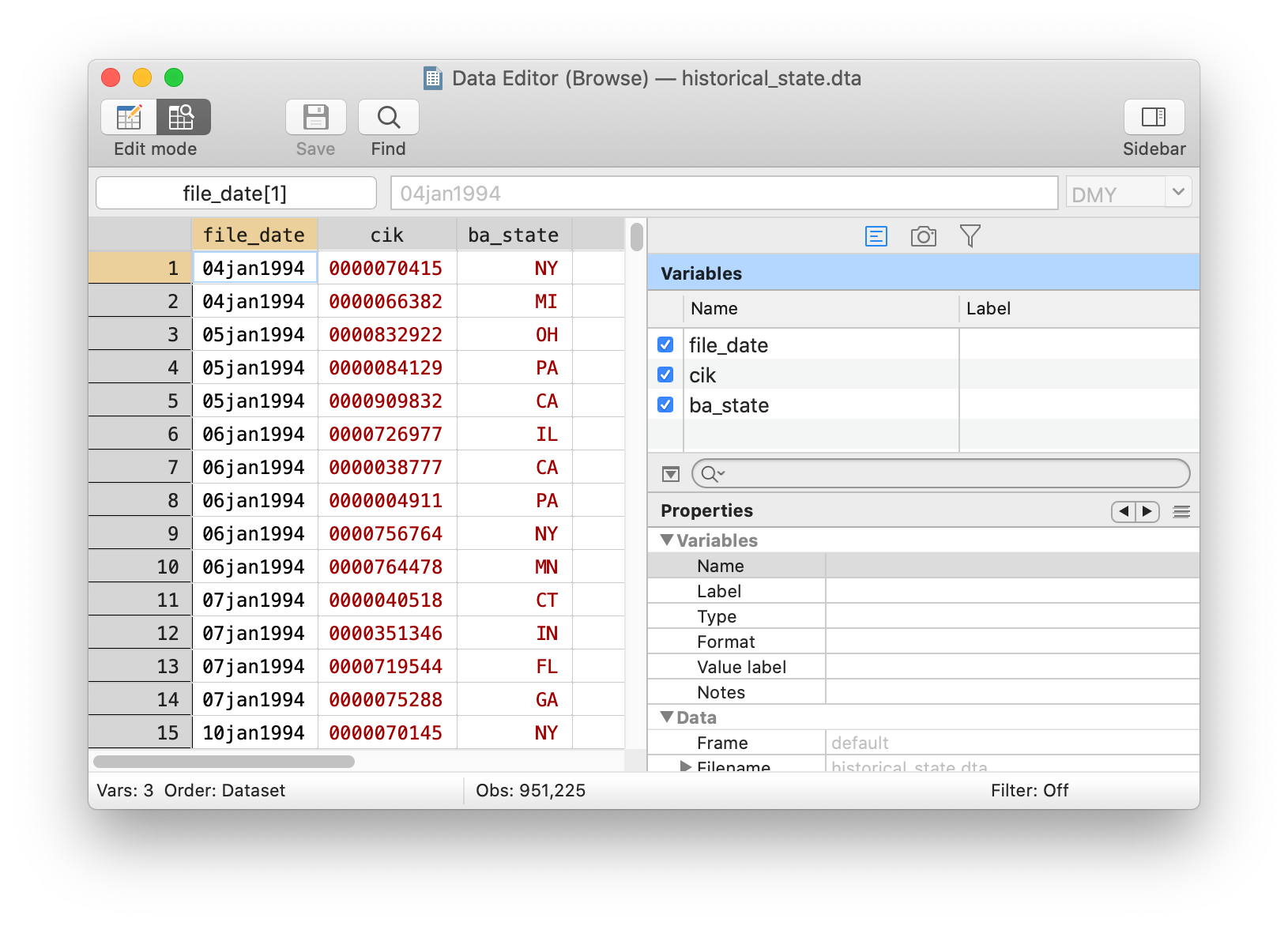Select the Browse mode icon
Screen dimensions: 1288x926
[x=183, y=118]
